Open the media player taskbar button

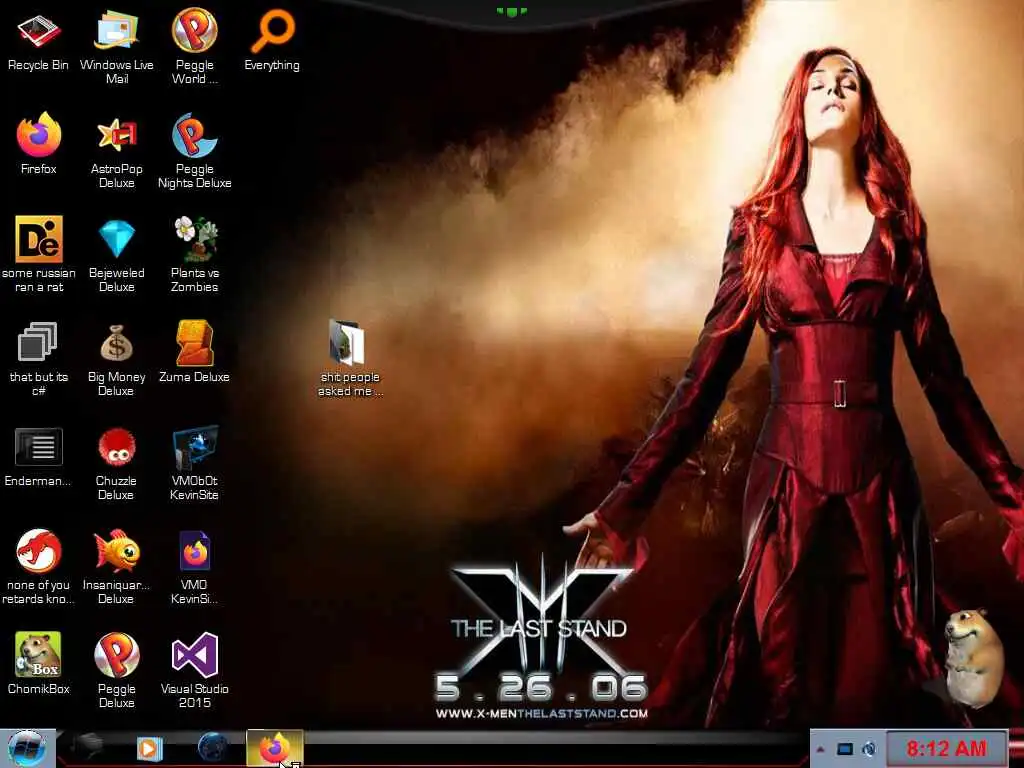click(149, 748)
